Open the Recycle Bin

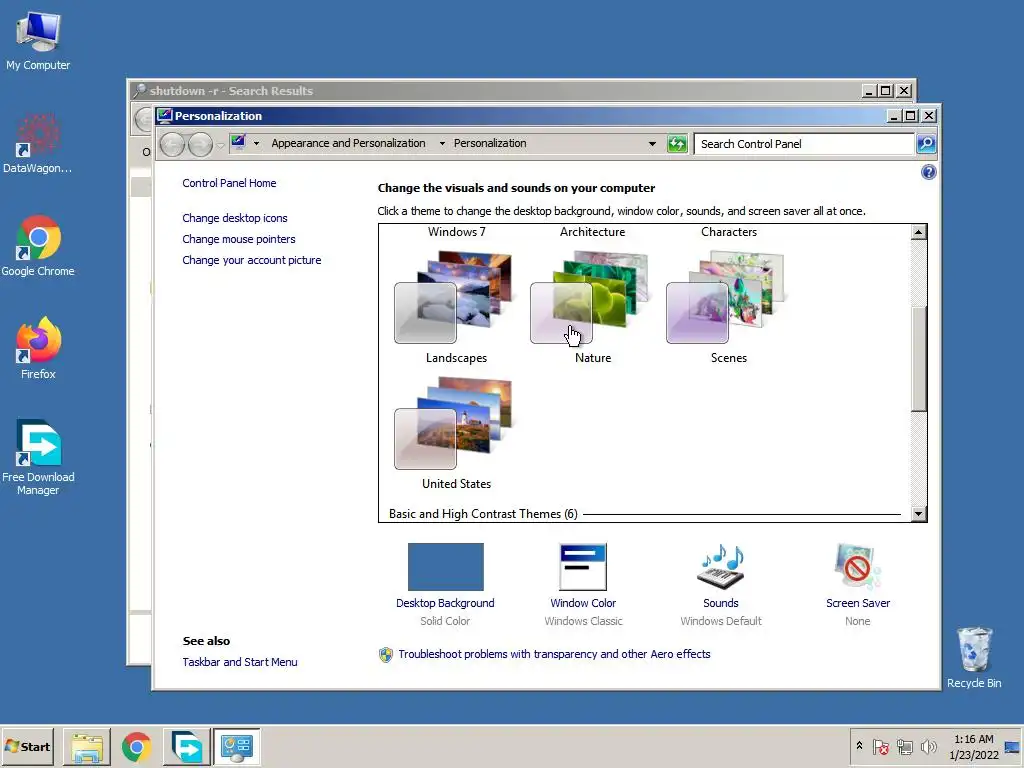tap(974, 657)
